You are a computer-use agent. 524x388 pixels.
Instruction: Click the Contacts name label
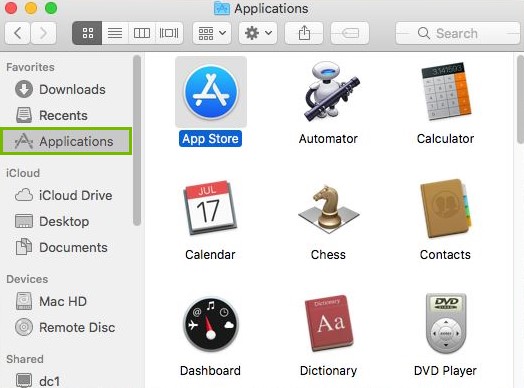click(445, 255)
